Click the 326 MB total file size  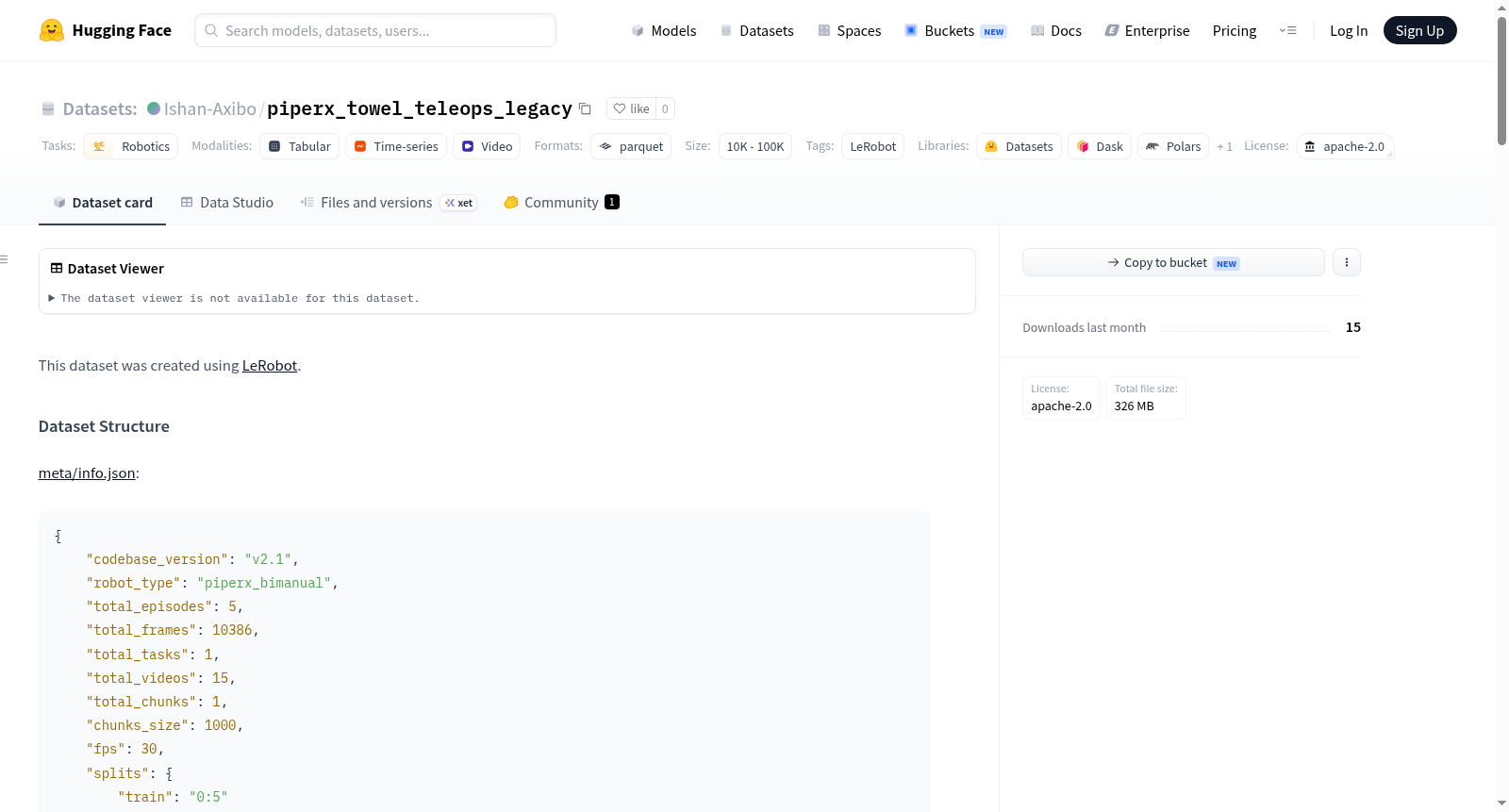[1146, 398]
